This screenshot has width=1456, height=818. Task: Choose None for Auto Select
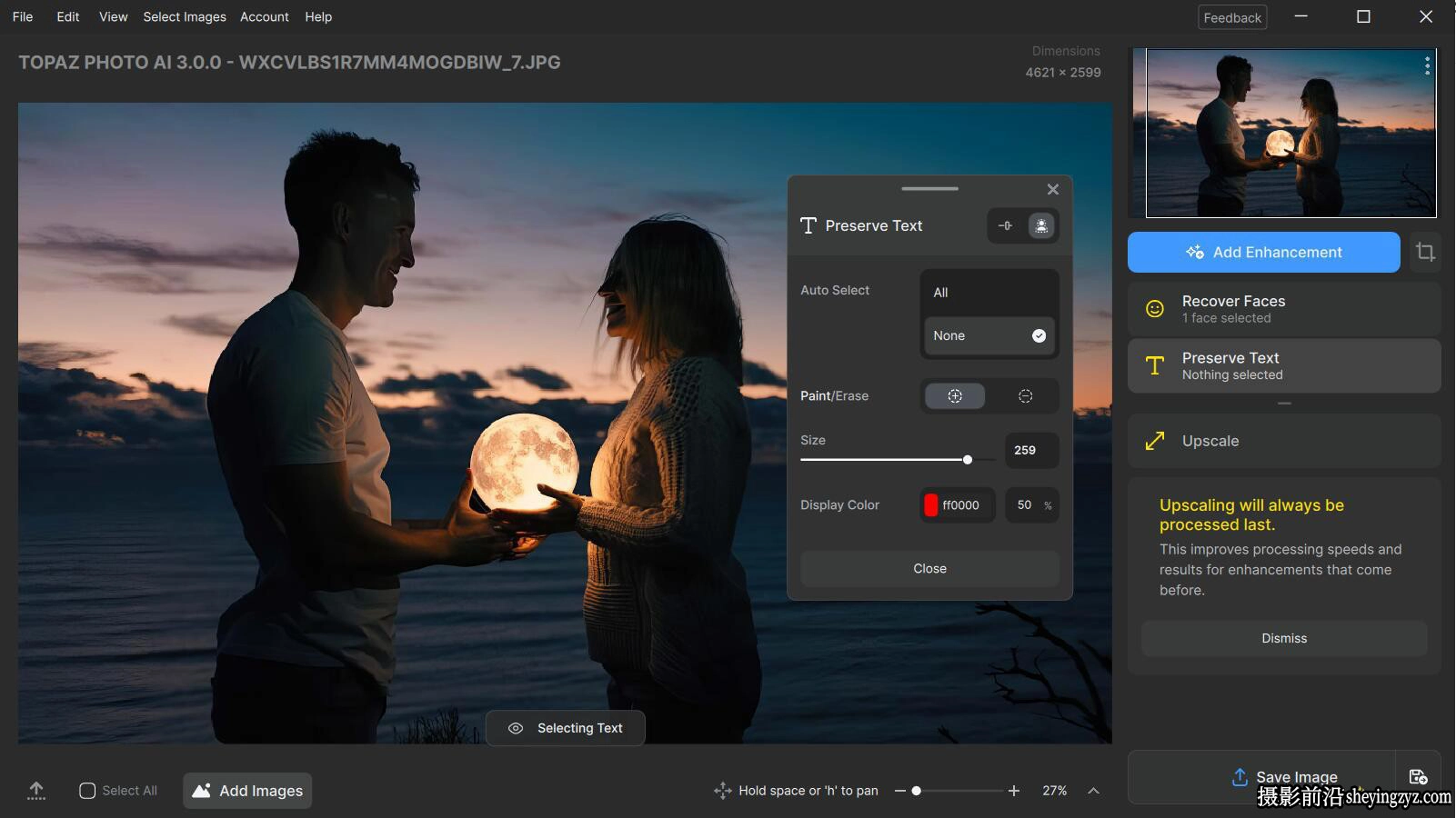pyautogui.click(x=989, y=335)
